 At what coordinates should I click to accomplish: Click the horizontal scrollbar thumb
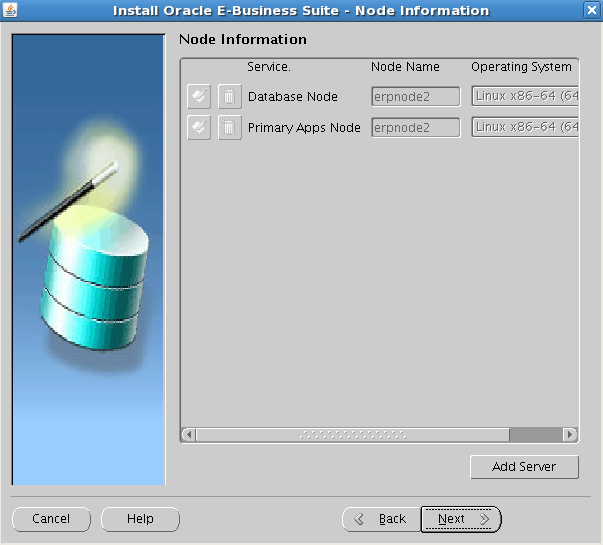pyautogui.click(x=353, y=435)
